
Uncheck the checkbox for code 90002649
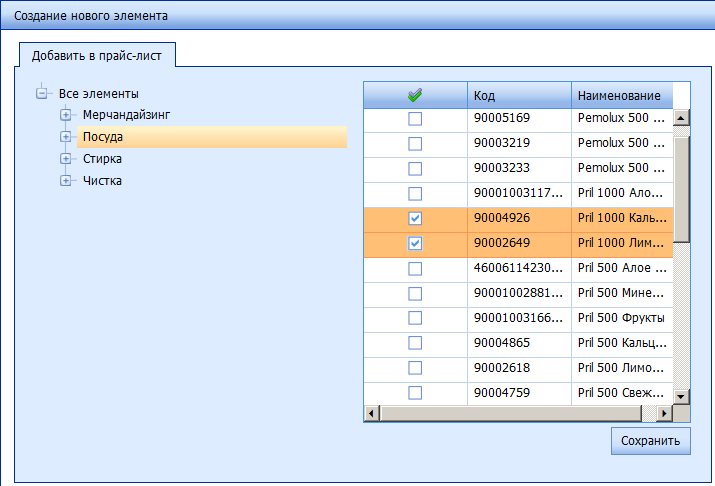pyautogui.click(x=415, y=243)
